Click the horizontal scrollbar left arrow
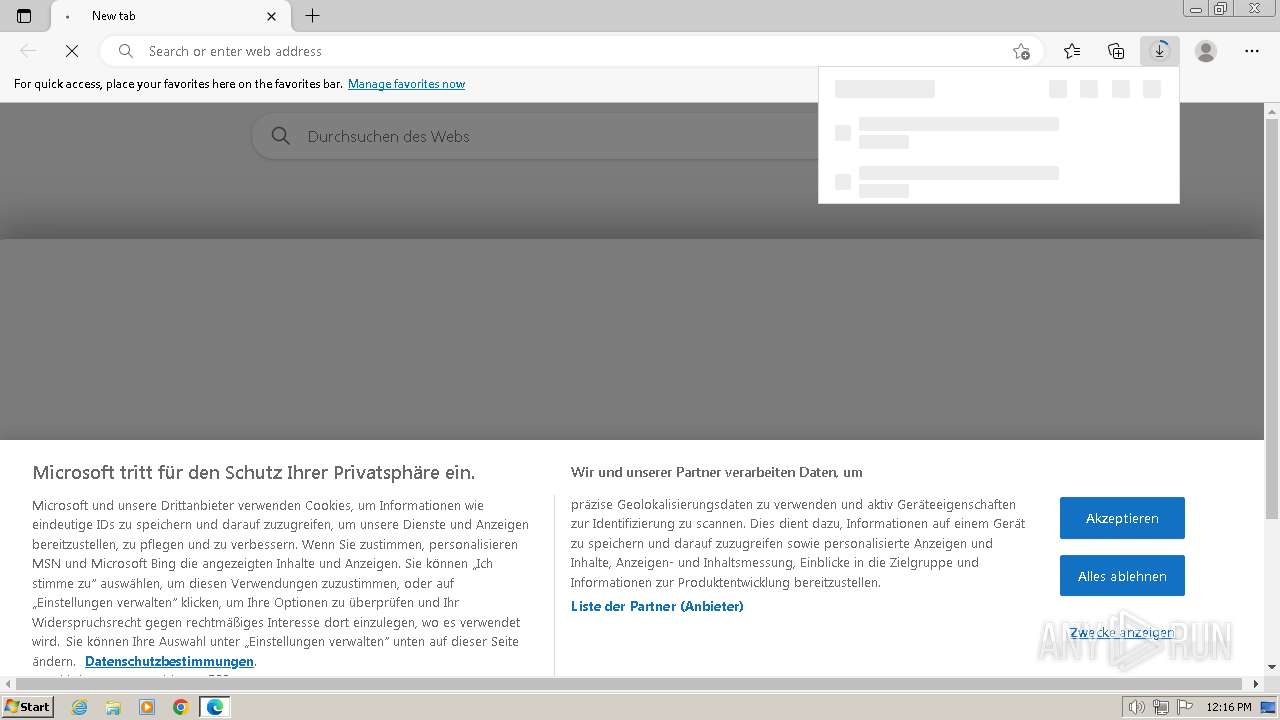 pyautogui.click(x=8, y=684)
